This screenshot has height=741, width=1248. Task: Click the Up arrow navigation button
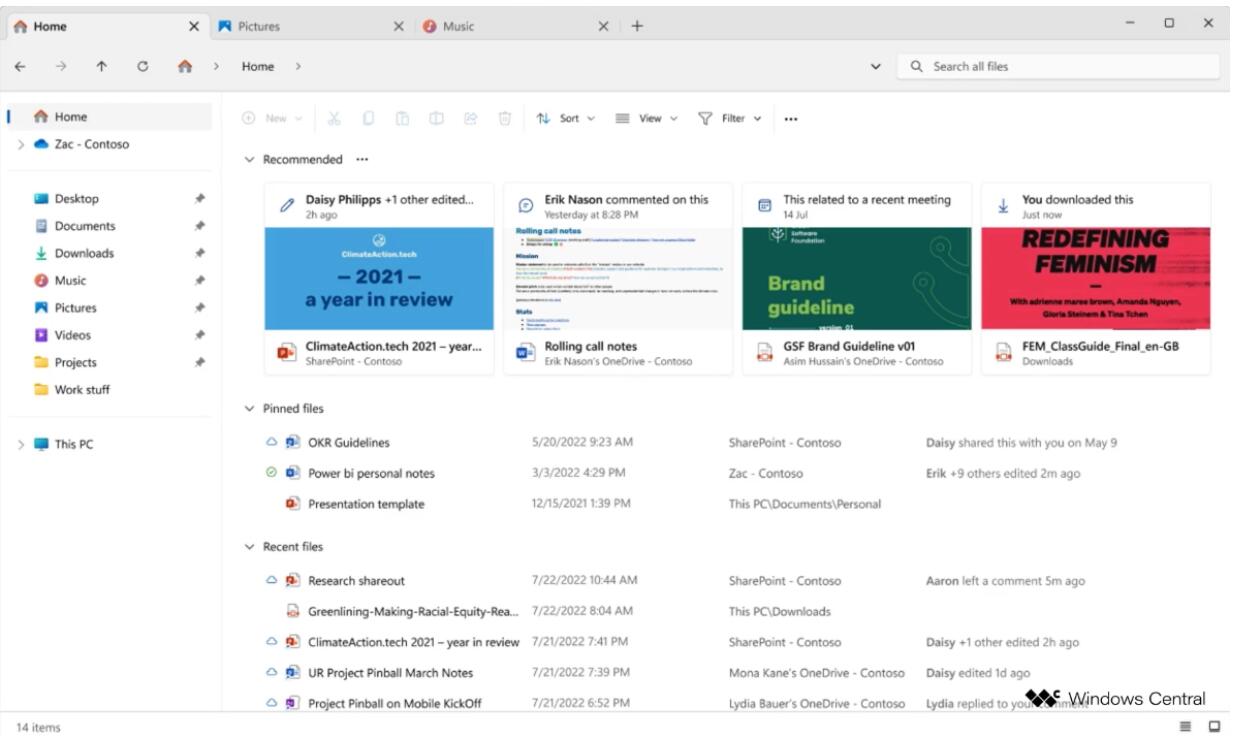[102, 67]
